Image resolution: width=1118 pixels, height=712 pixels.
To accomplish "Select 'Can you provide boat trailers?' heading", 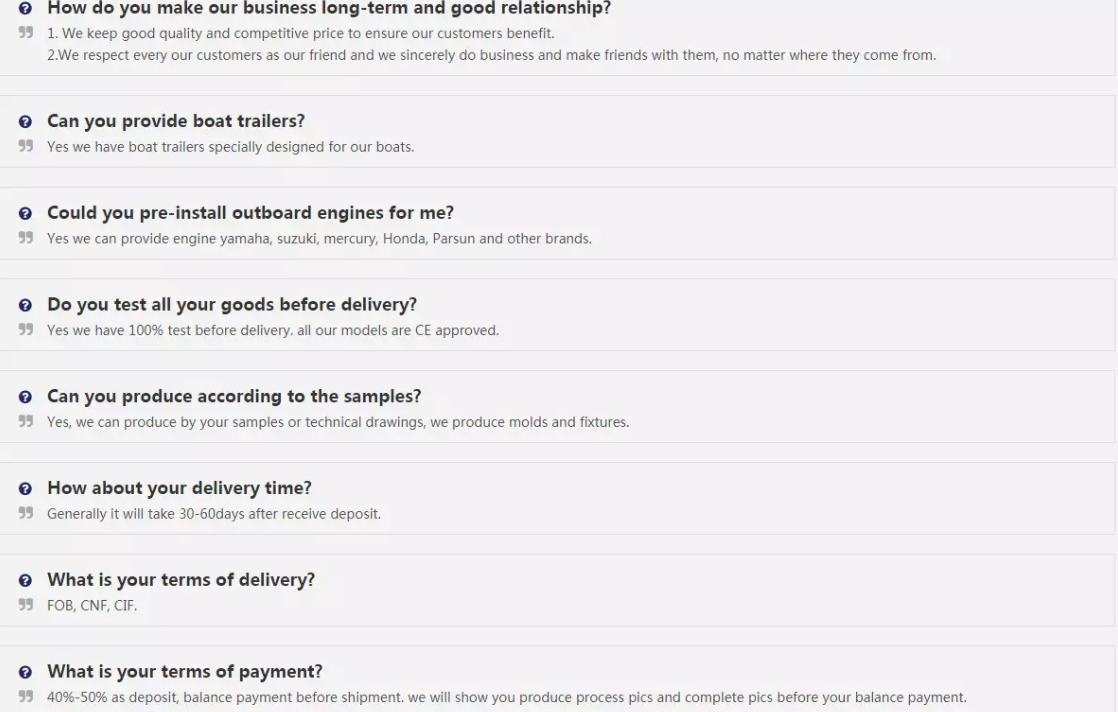I will (176, 121).
